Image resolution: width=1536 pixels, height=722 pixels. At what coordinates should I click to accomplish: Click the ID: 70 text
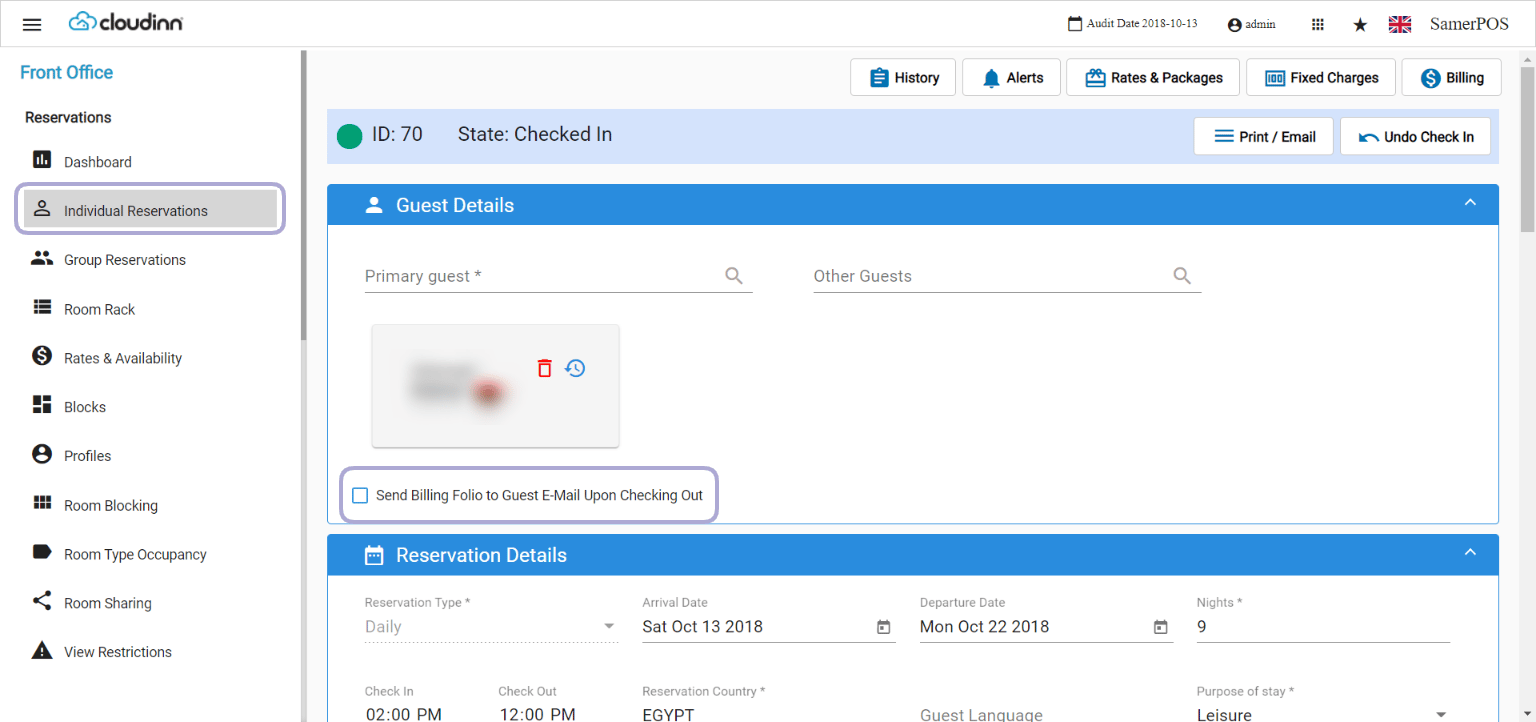[397, 134]
